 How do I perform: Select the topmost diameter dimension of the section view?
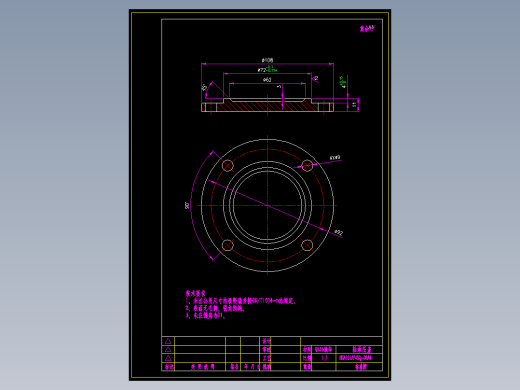tap(267, 60)
